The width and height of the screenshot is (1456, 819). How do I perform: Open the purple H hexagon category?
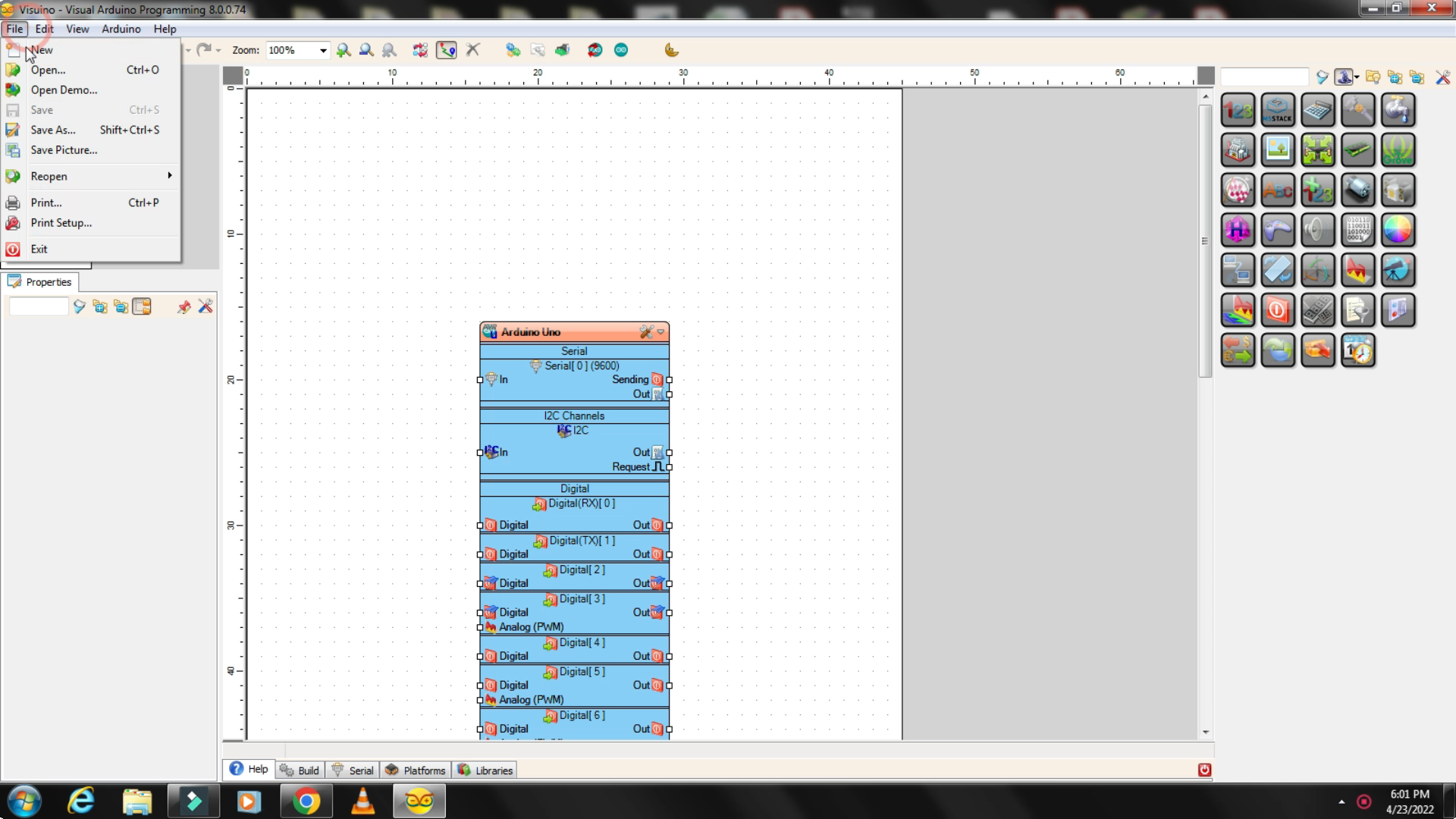coord(1238,230)
